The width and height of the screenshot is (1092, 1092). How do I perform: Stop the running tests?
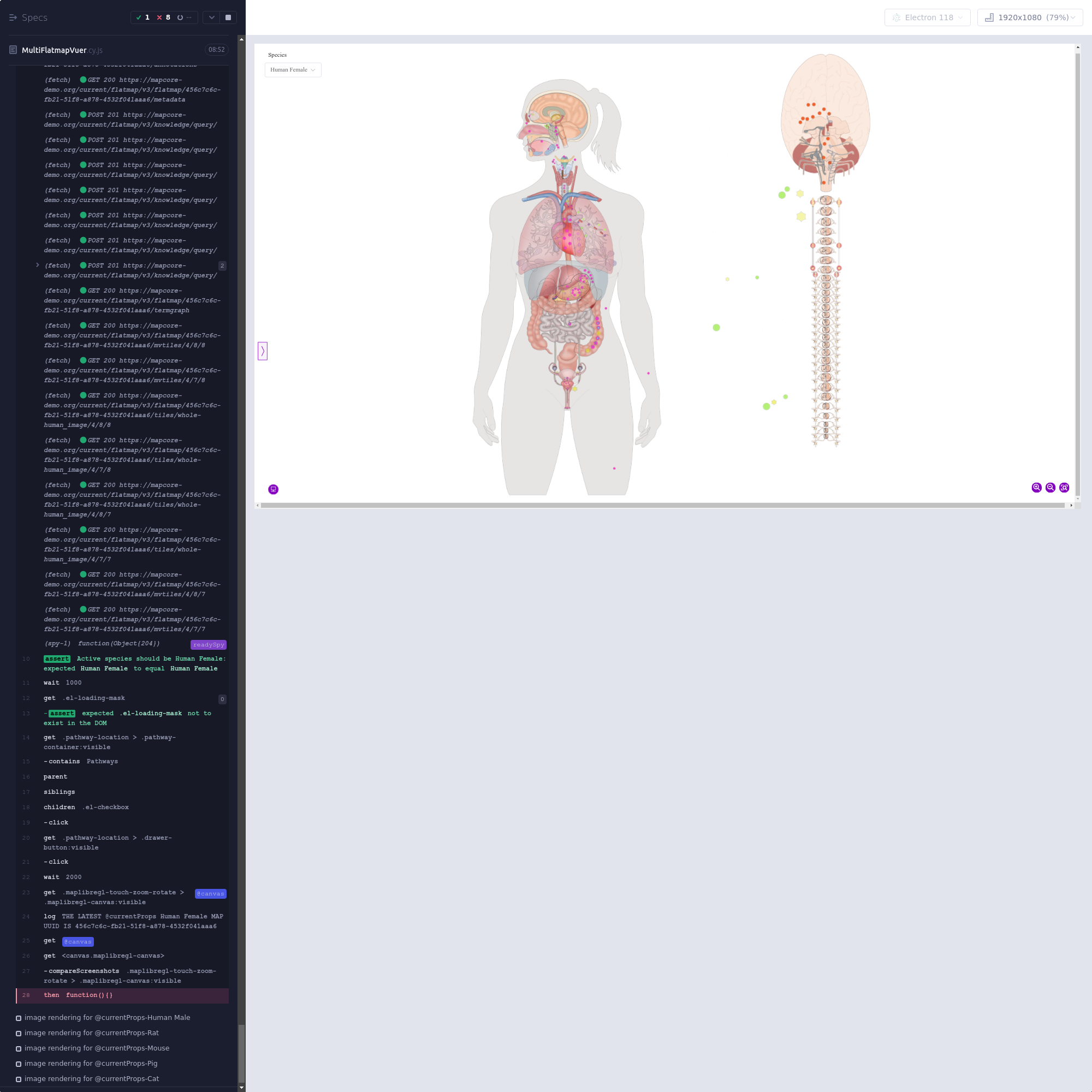[228, 17]
